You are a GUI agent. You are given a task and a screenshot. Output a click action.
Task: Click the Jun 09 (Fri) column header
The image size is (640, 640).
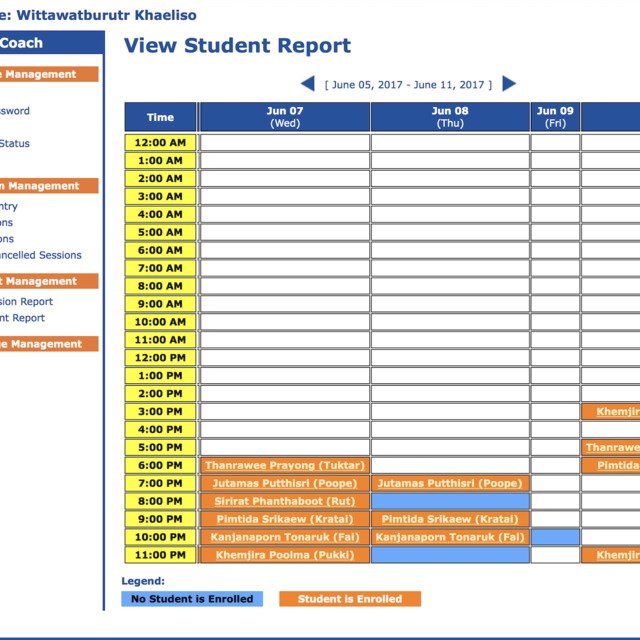[555, 117]
